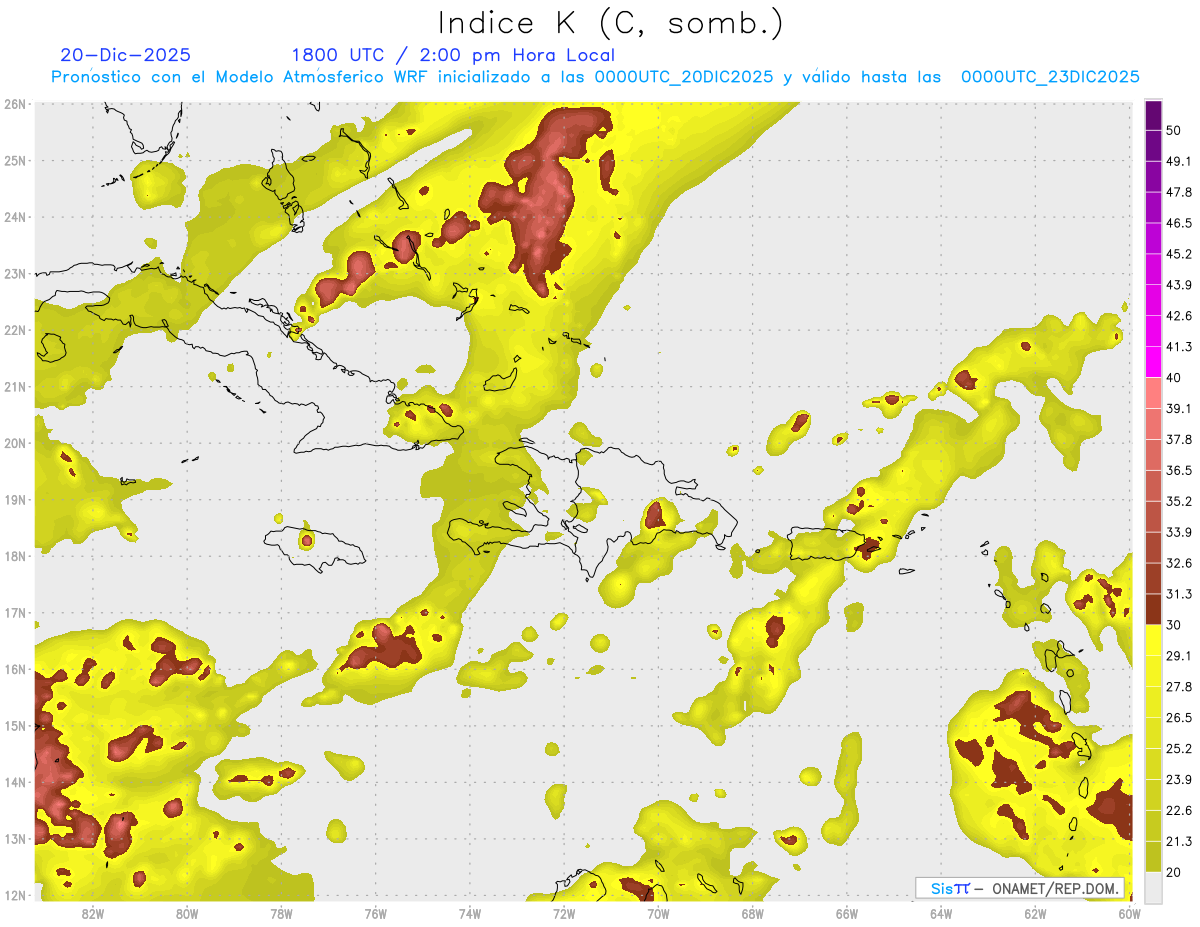
Task: Click the latitude label '17N'
Action: tap(14, 613)
